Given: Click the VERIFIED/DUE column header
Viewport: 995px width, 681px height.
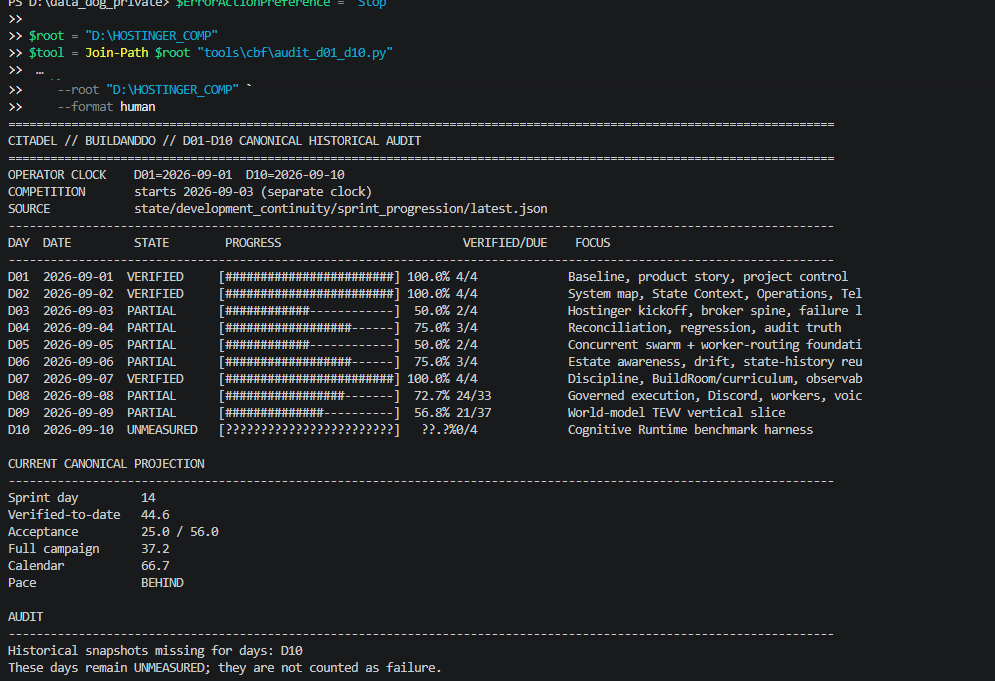Looking at the screenshot, I should pos(505,243).
